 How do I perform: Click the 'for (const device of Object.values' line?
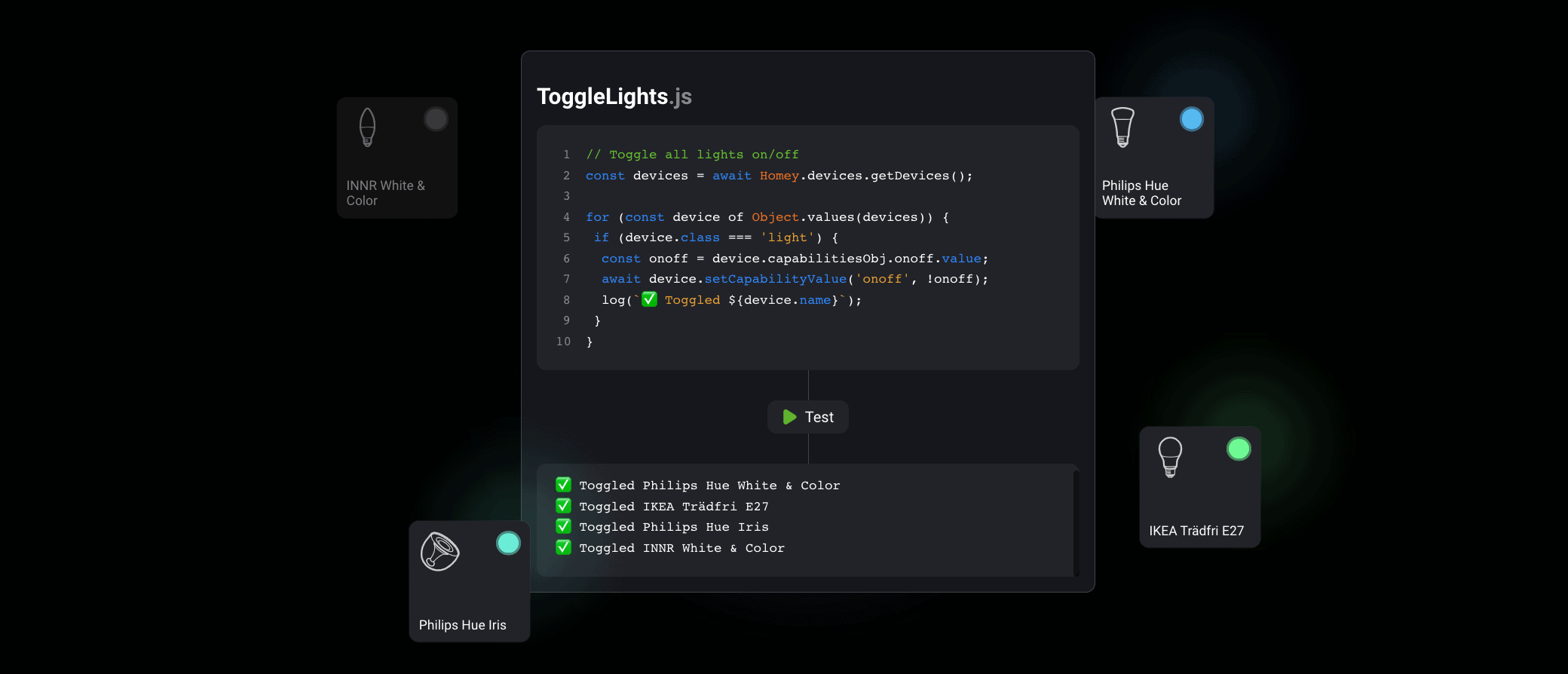tap(767, 217)
